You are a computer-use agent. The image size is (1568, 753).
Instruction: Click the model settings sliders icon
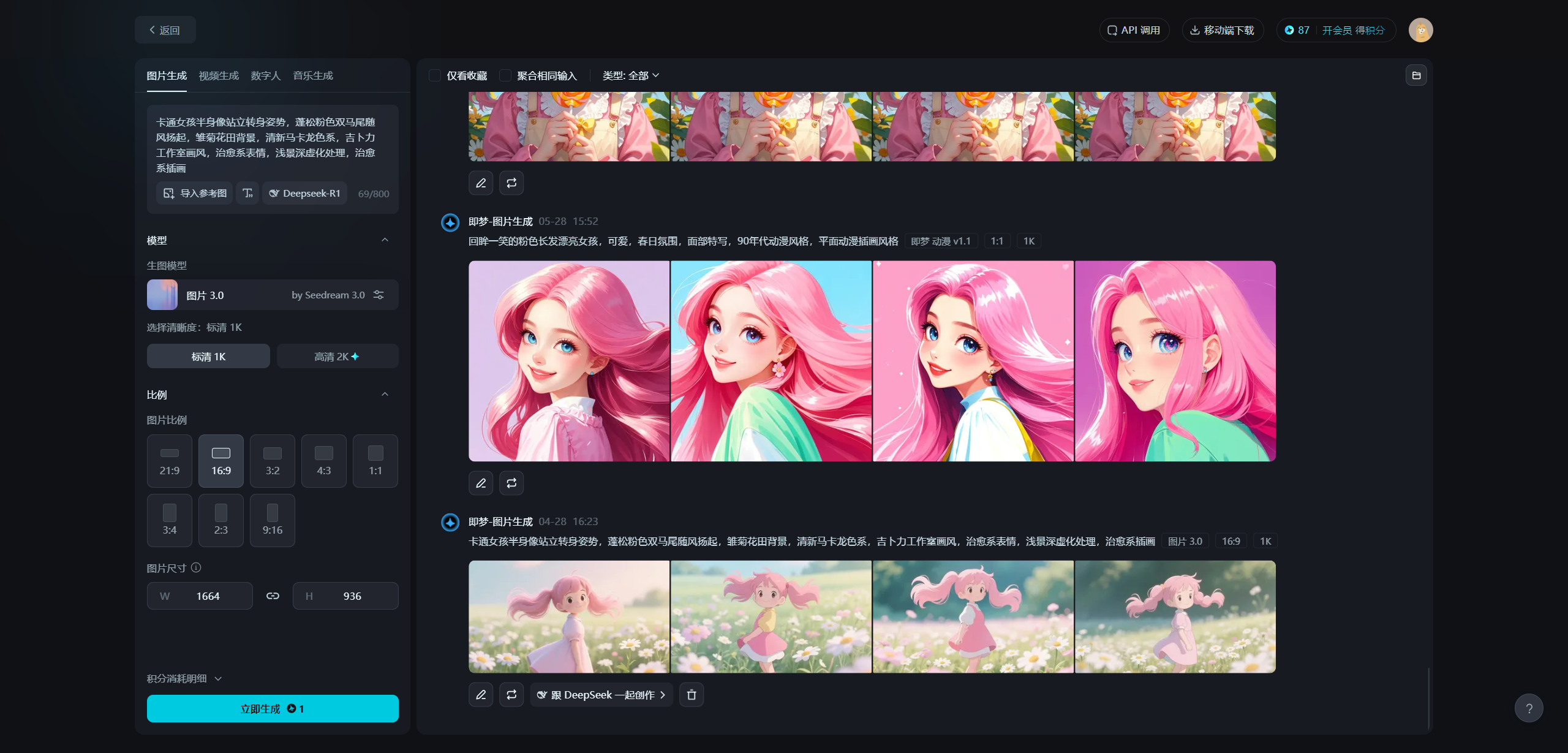pos(379,295)
